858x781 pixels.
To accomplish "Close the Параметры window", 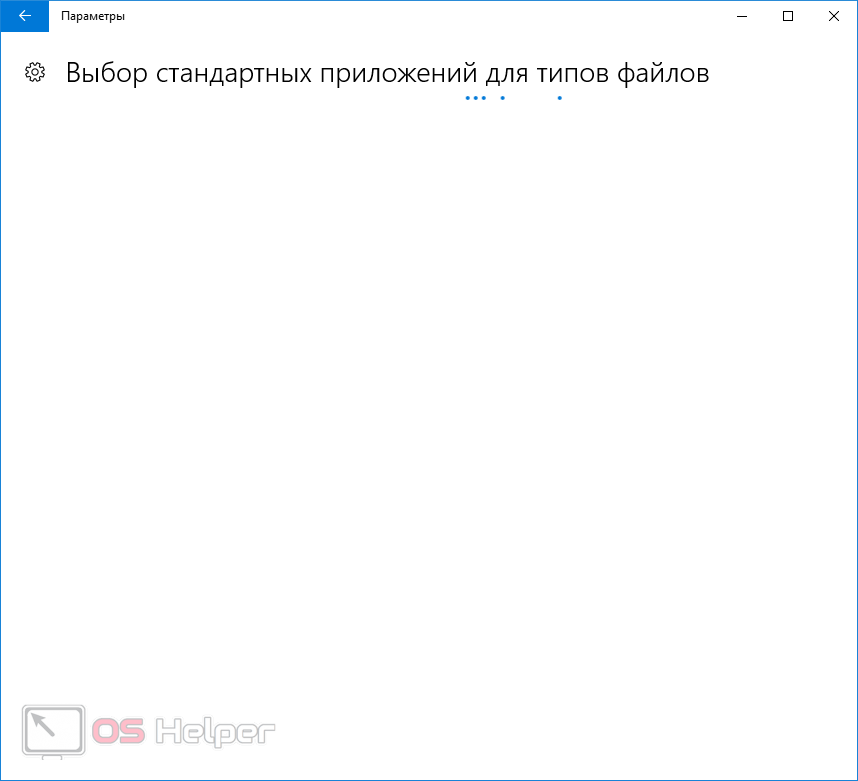I will tap(833, 16).
